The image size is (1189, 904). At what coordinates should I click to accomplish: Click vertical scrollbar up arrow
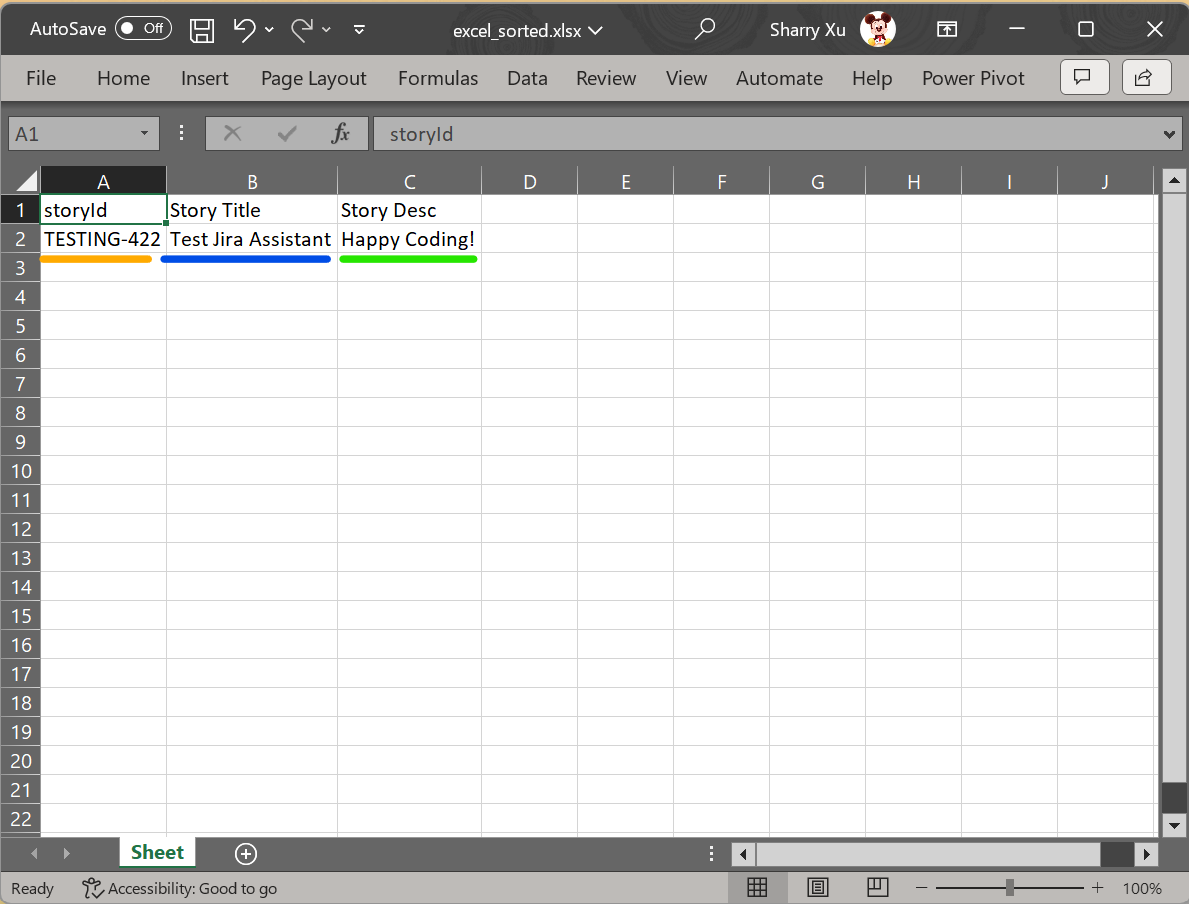pos(1174,180)
